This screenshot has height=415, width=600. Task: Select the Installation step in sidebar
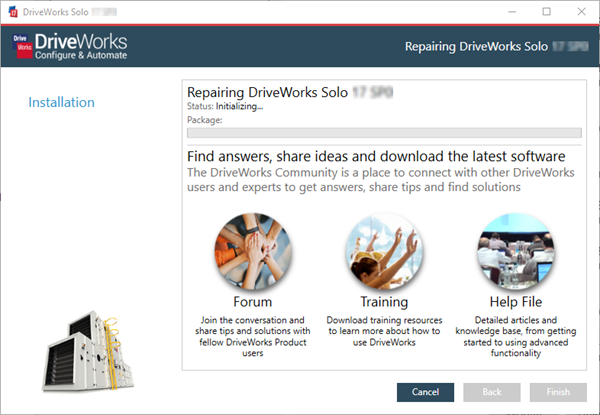coord(62,102)
